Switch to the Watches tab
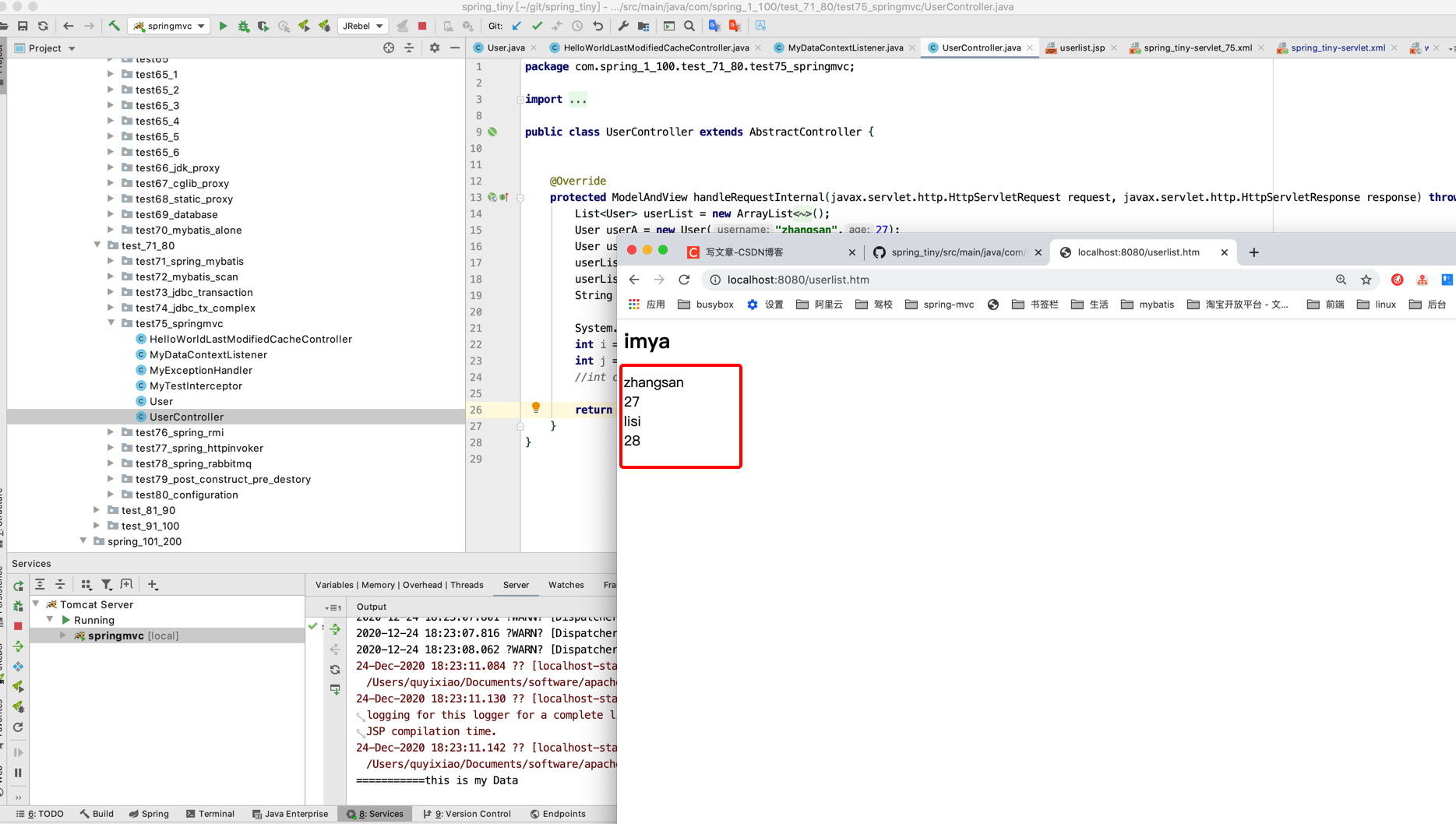Image resolution: width=1456 pixels, height=824 pixels. point(566,585)
